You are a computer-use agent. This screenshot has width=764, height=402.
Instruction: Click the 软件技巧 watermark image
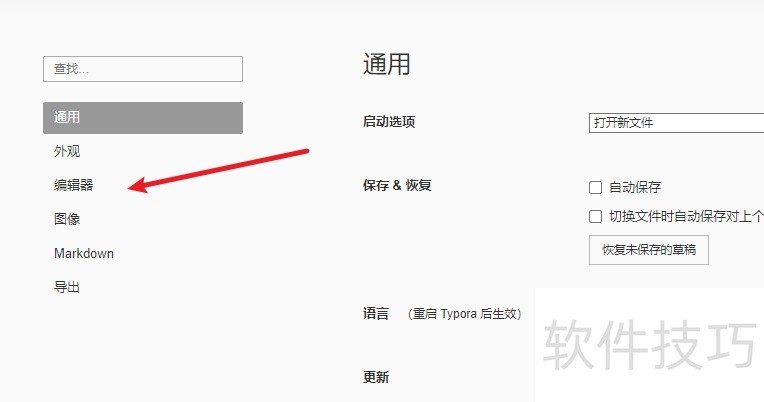pos(649,345)
